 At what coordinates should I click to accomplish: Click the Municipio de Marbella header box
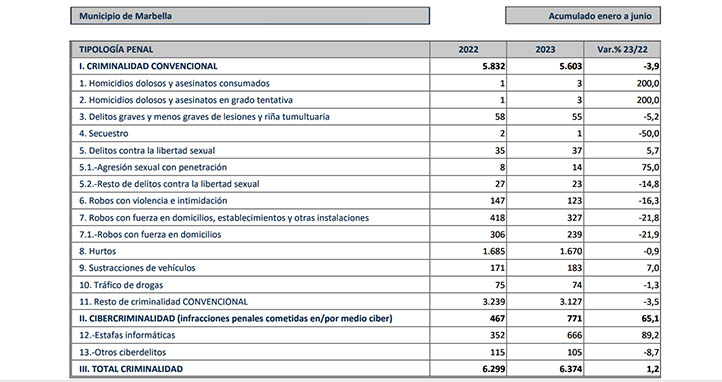tap(250, 16)
